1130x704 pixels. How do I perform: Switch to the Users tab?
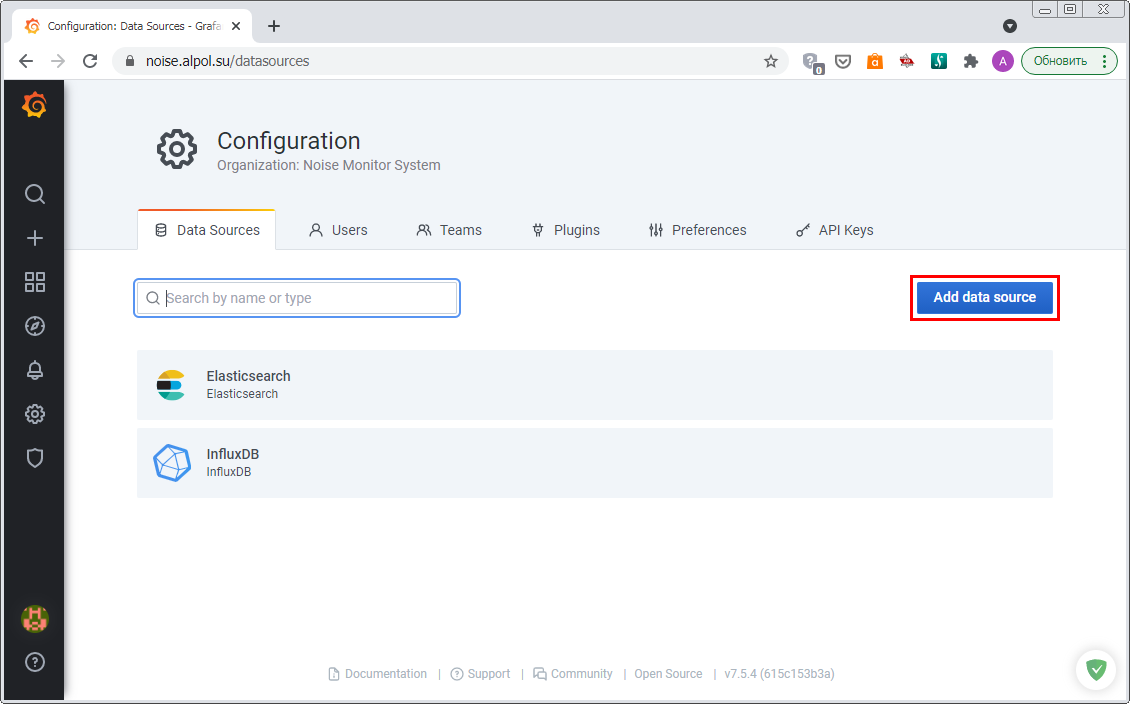click(x=338, y=230)
